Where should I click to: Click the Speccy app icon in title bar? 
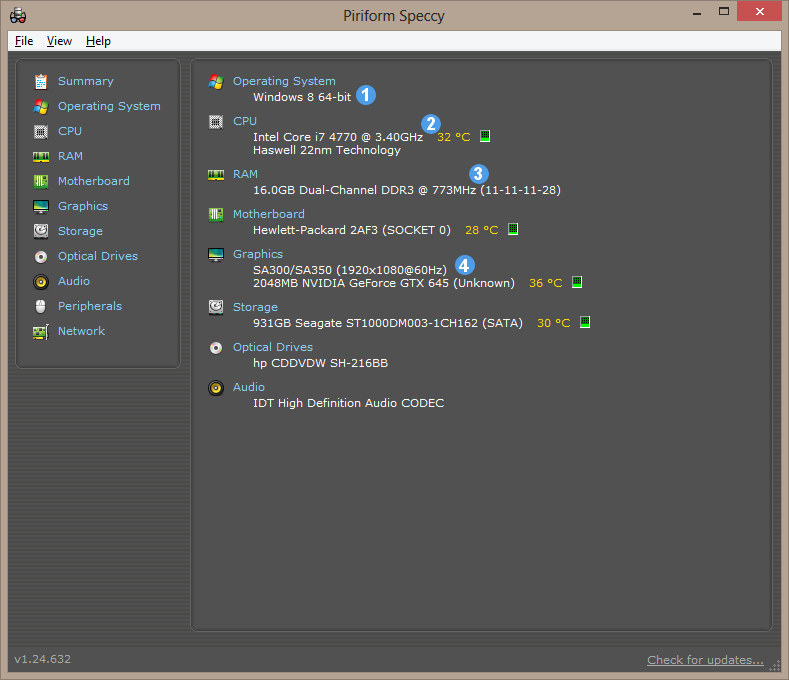(x=18, y=16)
